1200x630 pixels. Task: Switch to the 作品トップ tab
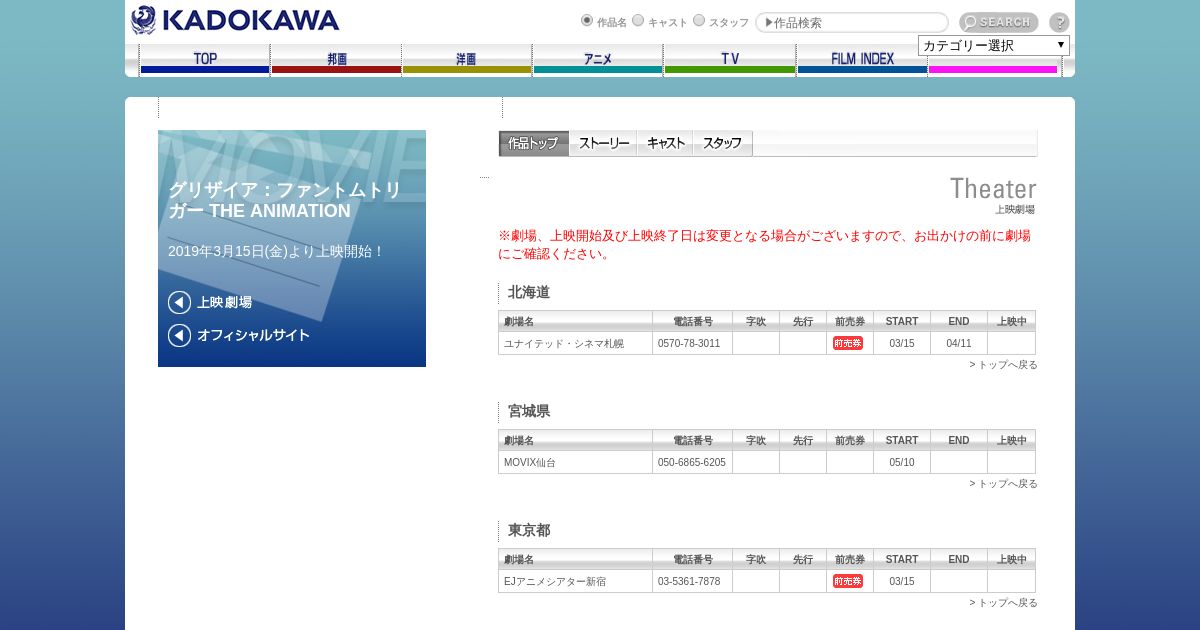[534, 143]
